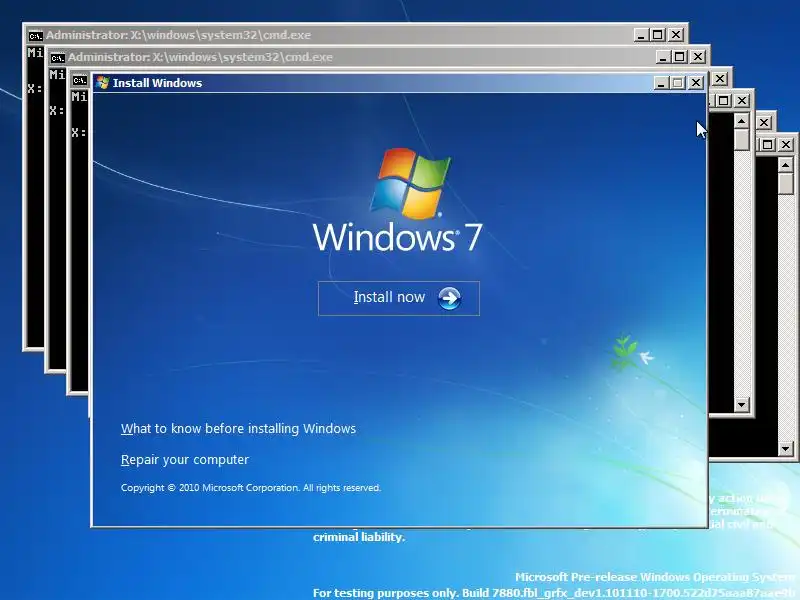The height and width of the screenshot is (600, 800).
Task: Click scroll-down arrow of rightmost cmd window's scrollbar
Action: 786,449
